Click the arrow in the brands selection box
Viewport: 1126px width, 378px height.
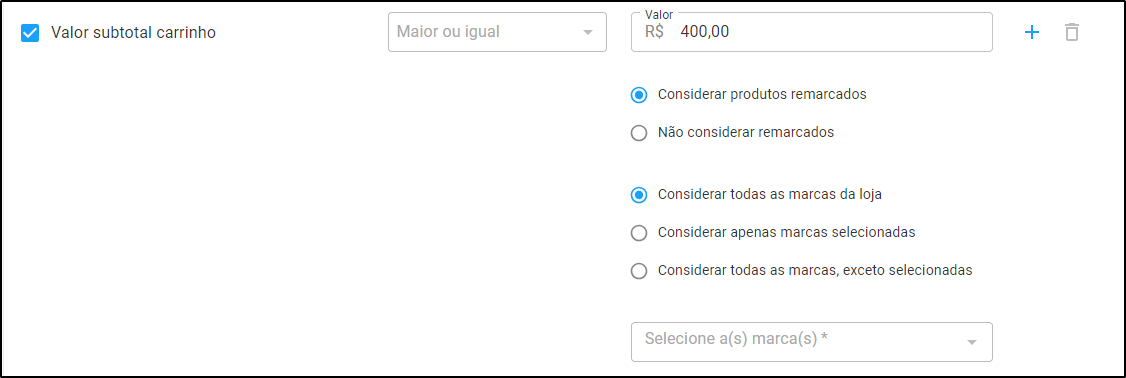pyautogui.click(x=972, y=342)
